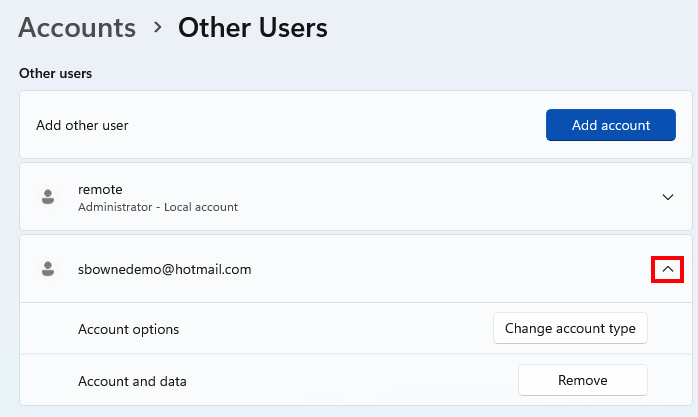Click the Other users section heading
The image size is (698, 417).
tap(56, 73)
